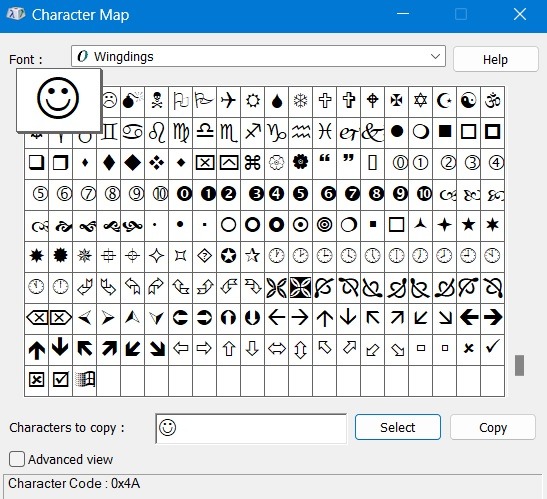Viewport: 547px width, 499px height.
Task: Select the Celtic cross symbol
Action: (x=373, y=101)
